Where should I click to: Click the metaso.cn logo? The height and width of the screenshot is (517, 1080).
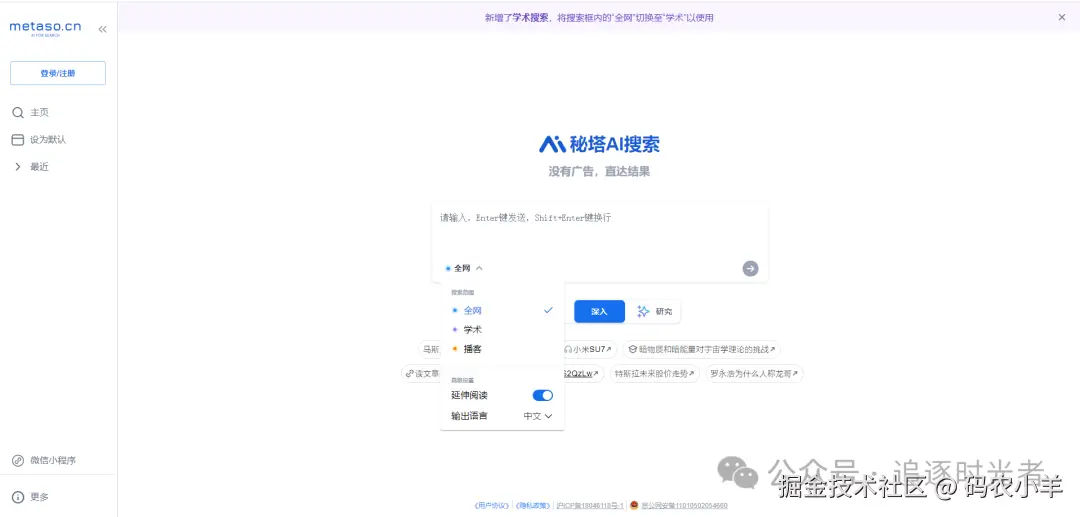click(45, 28)
